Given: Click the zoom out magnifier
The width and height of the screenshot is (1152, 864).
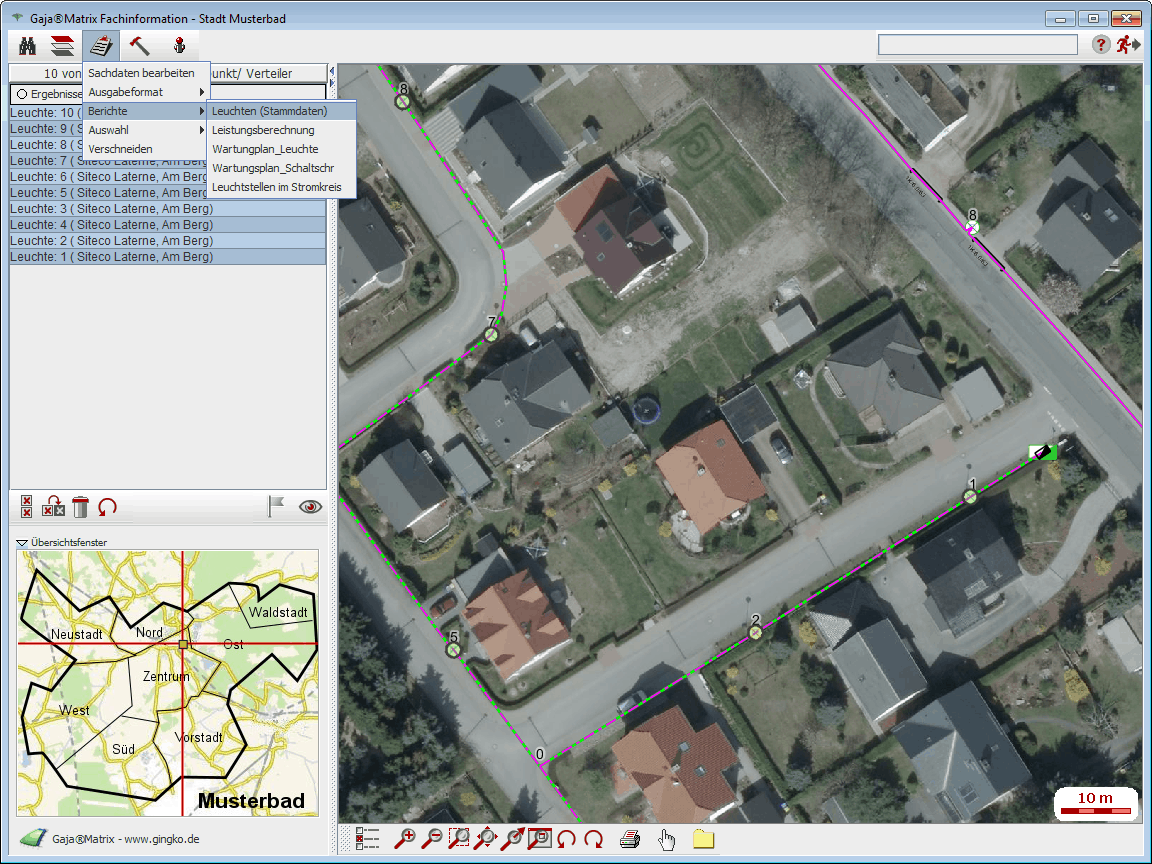Looking at the screenshot, I should (432, 839).
